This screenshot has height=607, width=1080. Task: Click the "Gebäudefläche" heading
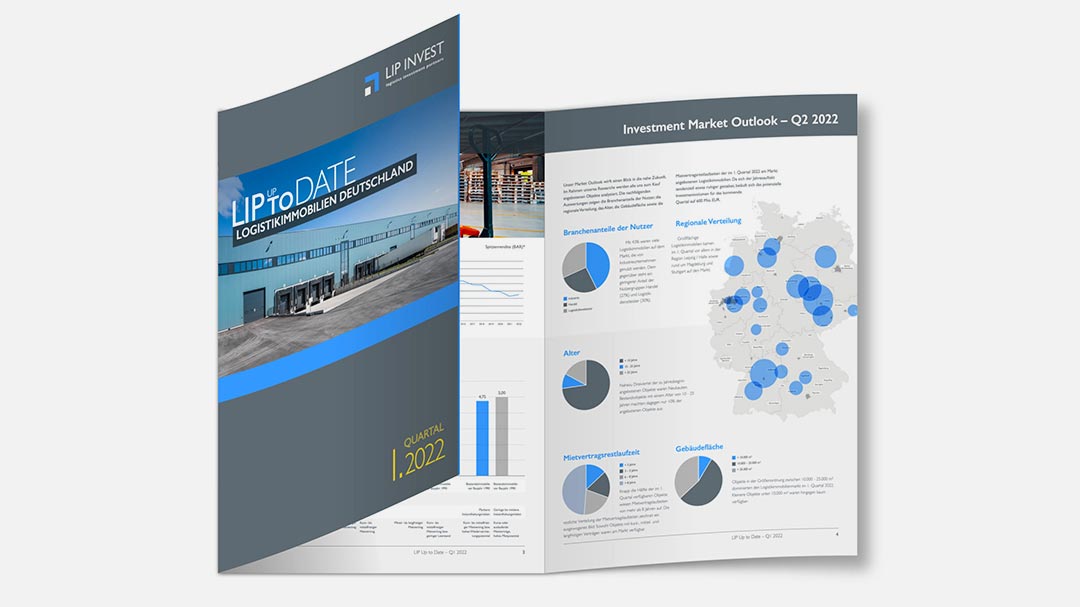pyautogui.click(x=699, y=448)
